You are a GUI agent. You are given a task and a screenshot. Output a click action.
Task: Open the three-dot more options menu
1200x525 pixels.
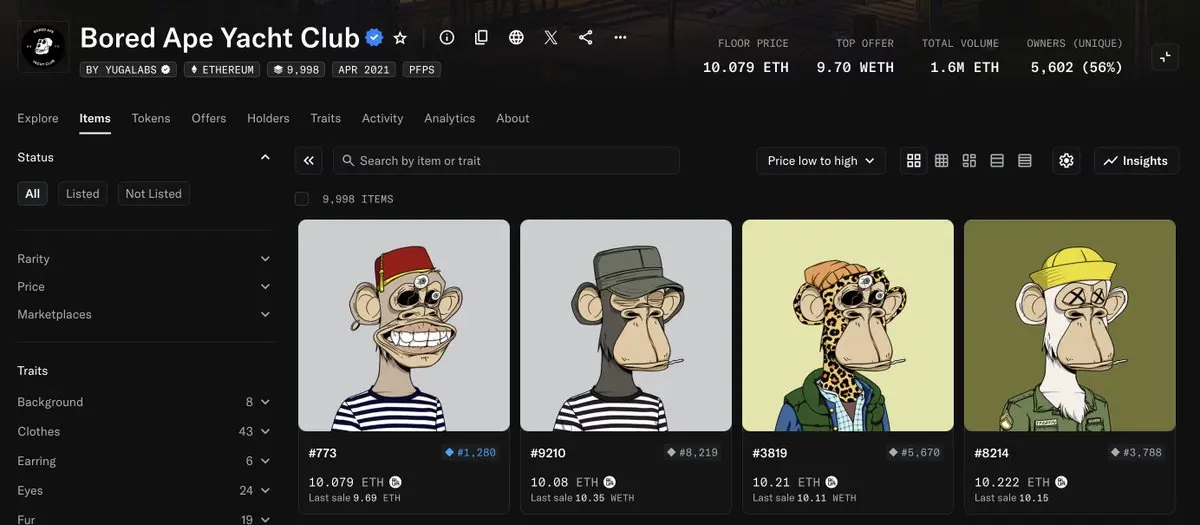click(620, 38)
